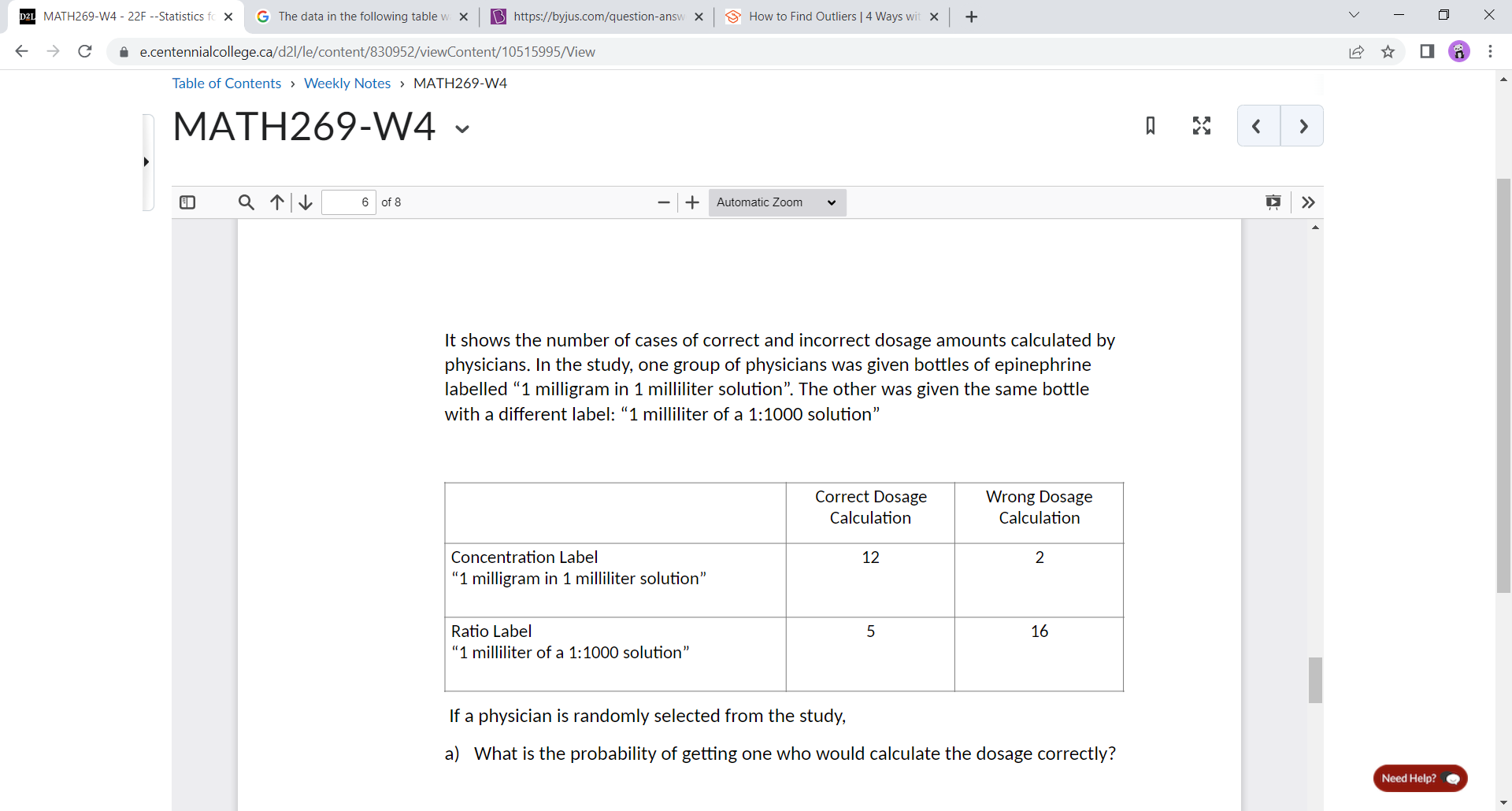Zoom into the PDF document

pyautogui.click(x=692, y=202)
